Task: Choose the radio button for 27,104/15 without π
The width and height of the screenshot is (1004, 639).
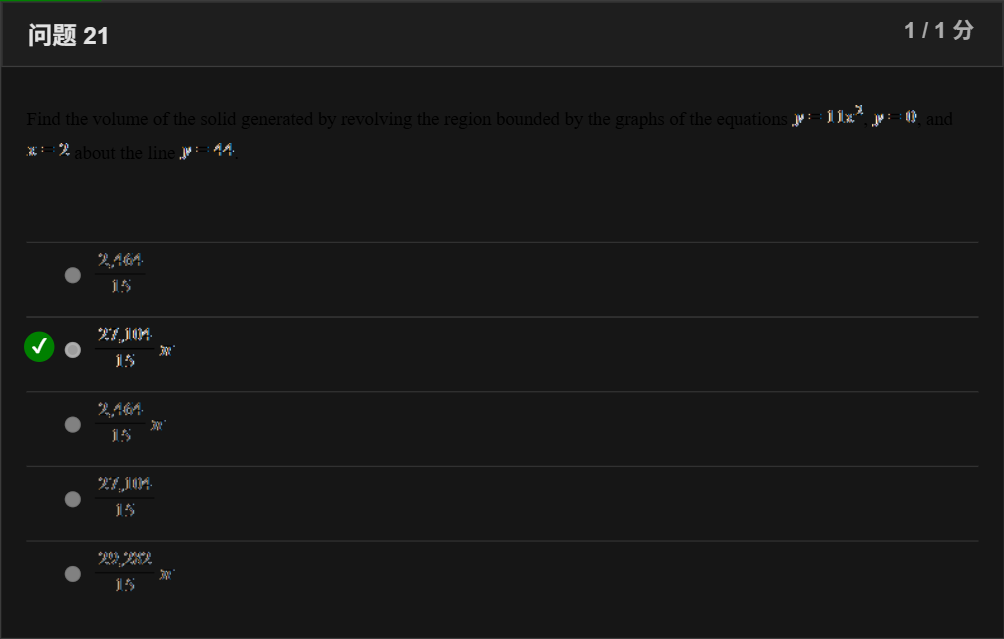Action: point(73,499)
